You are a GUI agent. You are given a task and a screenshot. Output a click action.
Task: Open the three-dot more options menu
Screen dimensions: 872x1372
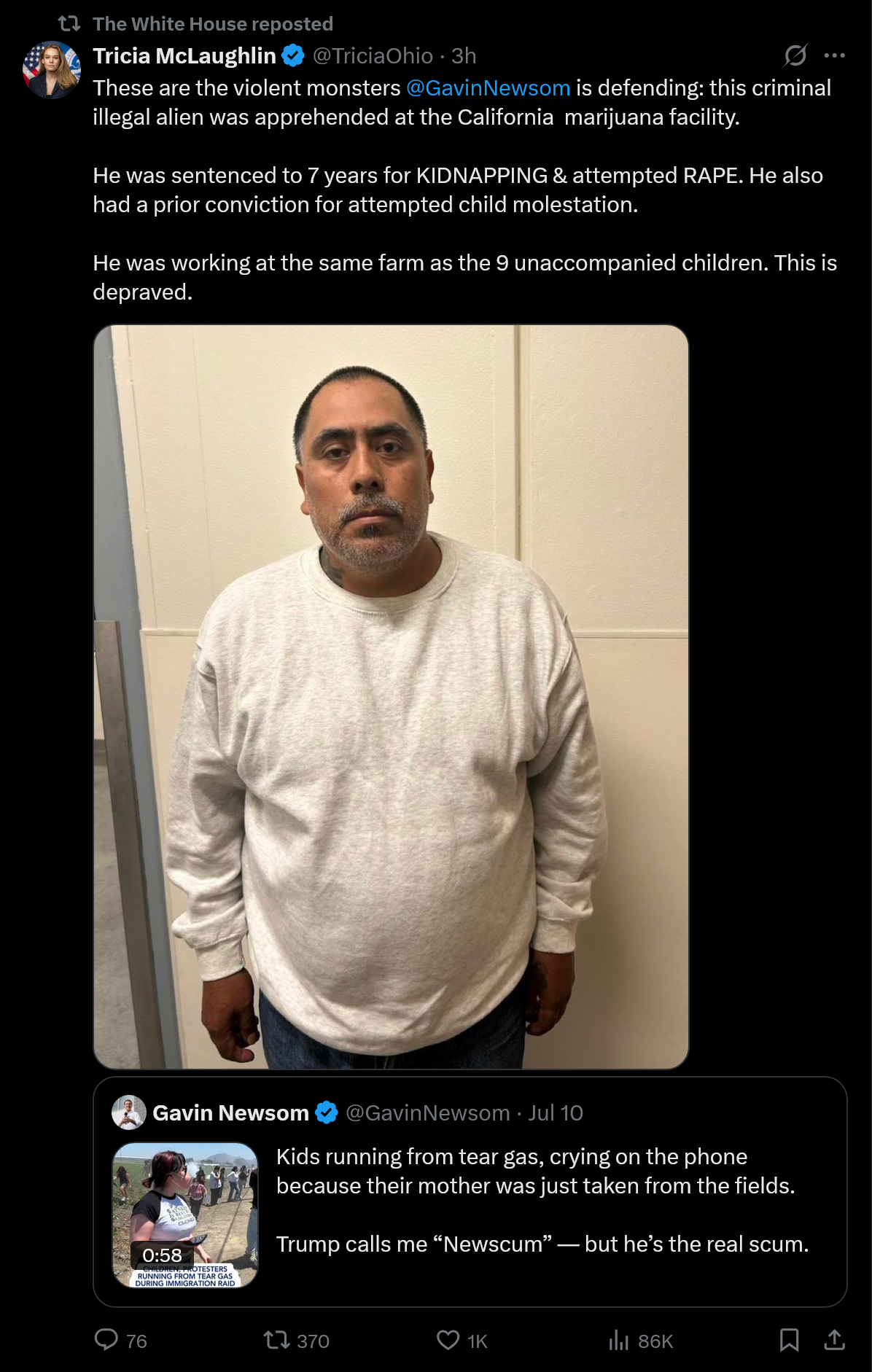tap(834, 55)
